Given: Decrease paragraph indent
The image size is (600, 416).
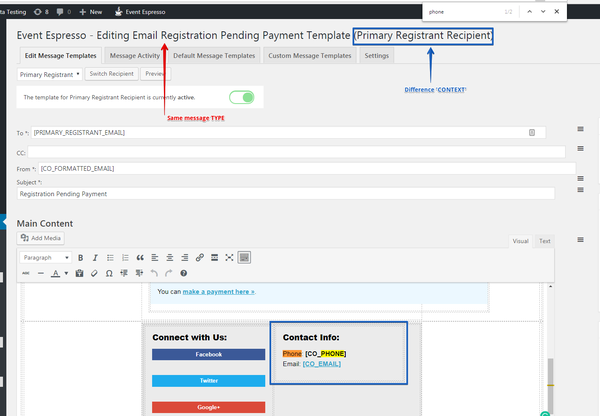Looking at the screenshot, I should coord(124,273).
